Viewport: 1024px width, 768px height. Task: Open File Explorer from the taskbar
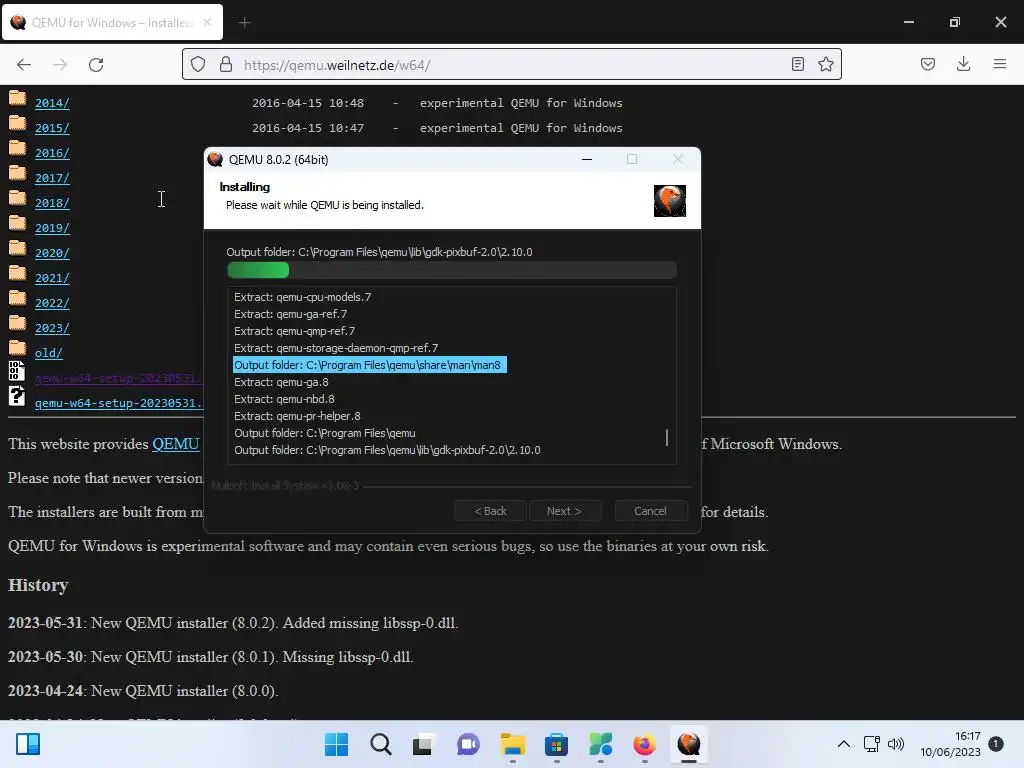513,744
